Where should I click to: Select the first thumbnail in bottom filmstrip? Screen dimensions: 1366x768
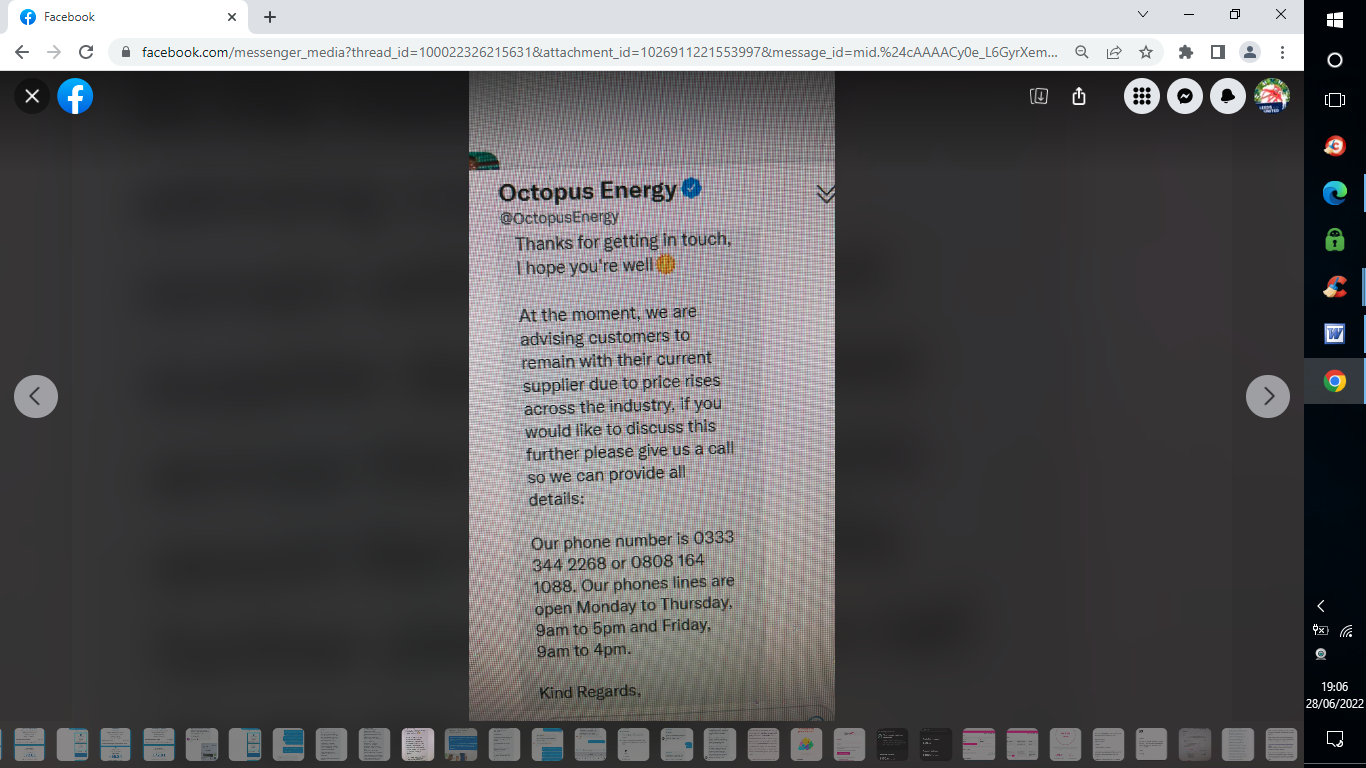click(29, 744)
